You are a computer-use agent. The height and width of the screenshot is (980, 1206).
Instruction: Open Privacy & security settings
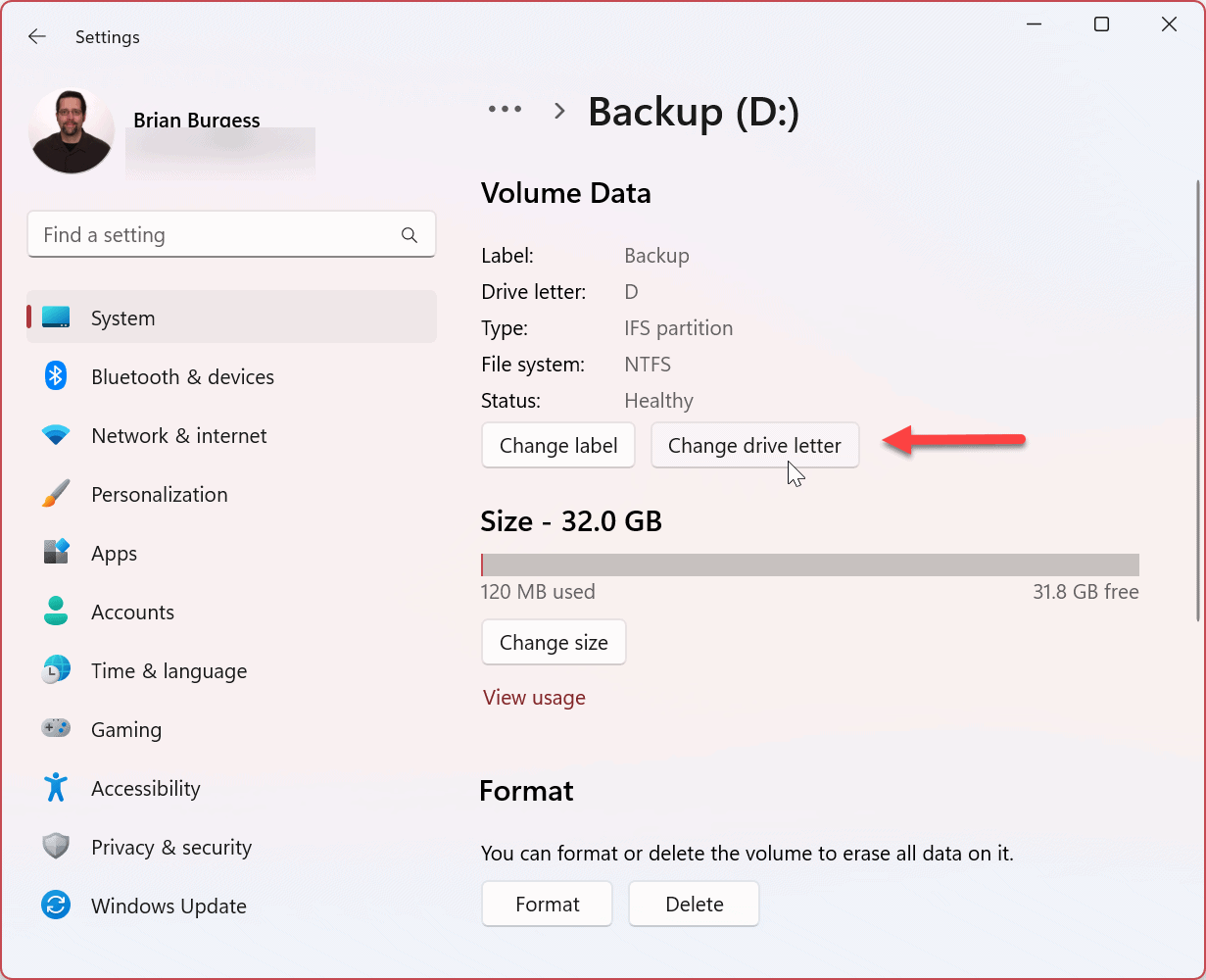[171, 848]
